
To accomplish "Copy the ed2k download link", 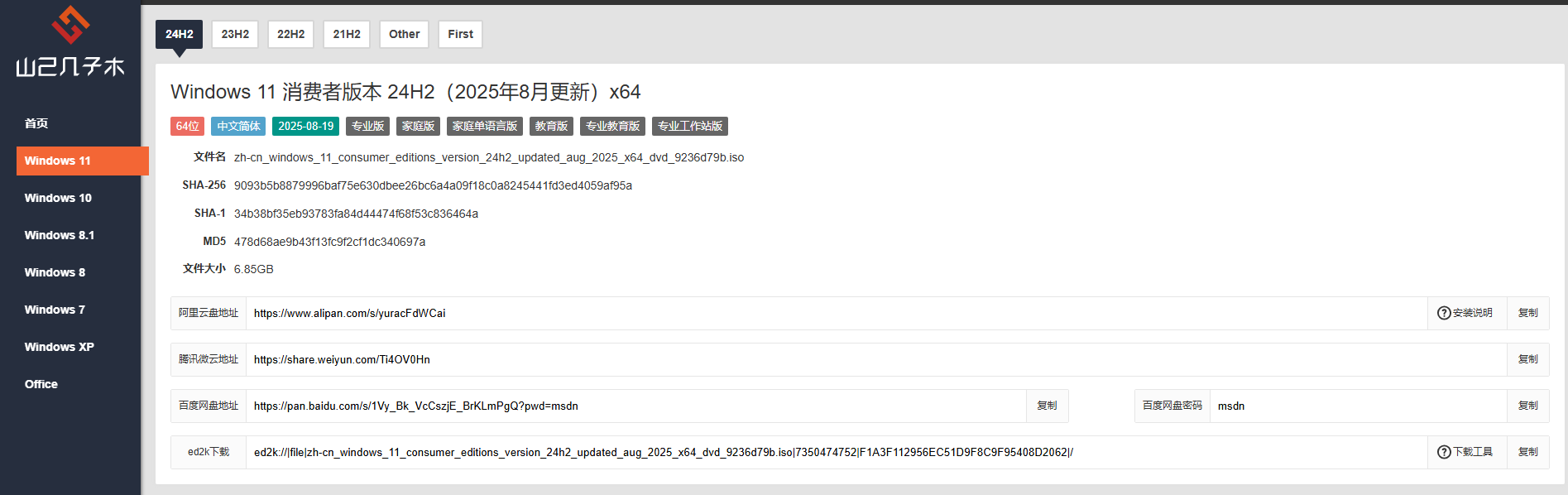I will [1527, 452].
